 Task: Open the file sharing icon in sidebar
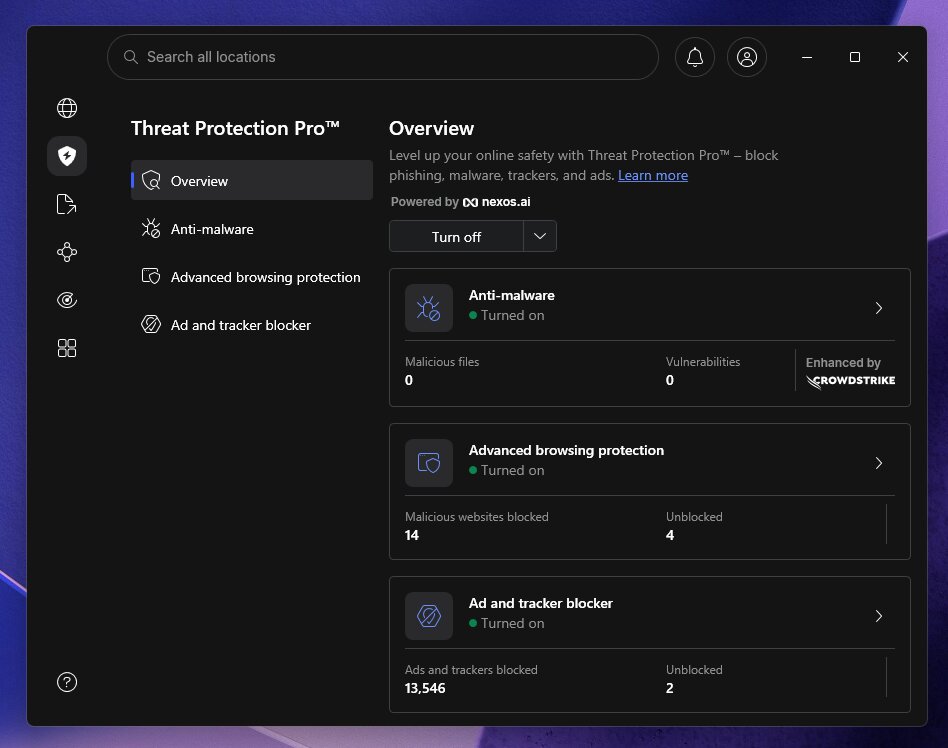click(67, 204)
